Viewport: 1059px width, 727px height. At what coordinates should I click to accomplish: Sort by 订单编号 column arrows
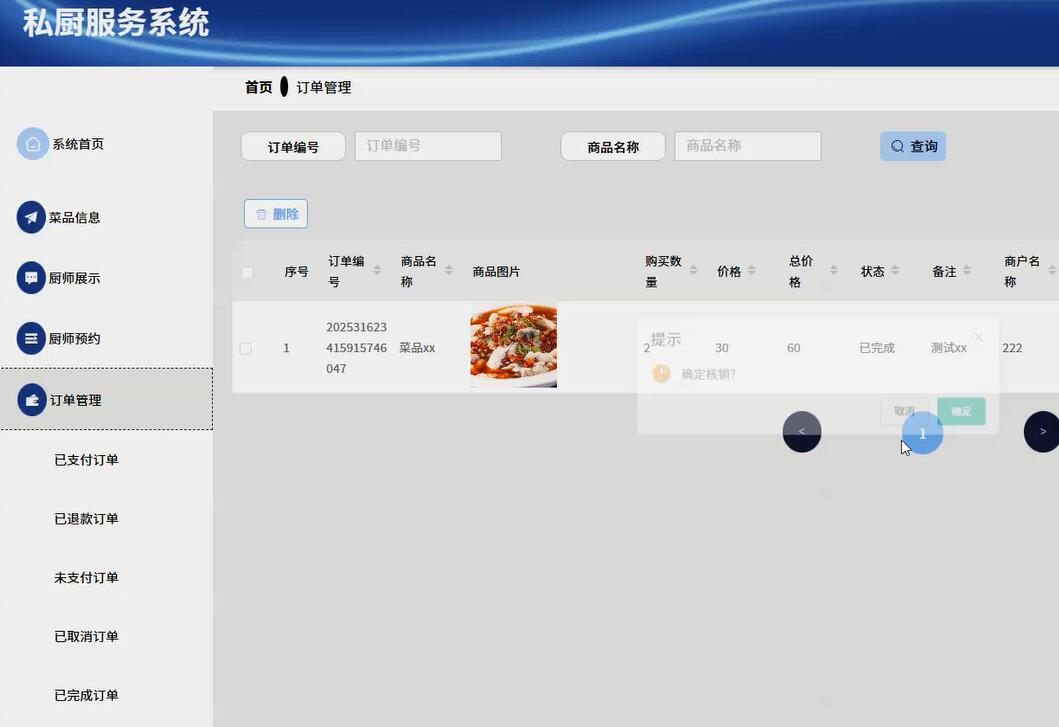click(377, 270)
